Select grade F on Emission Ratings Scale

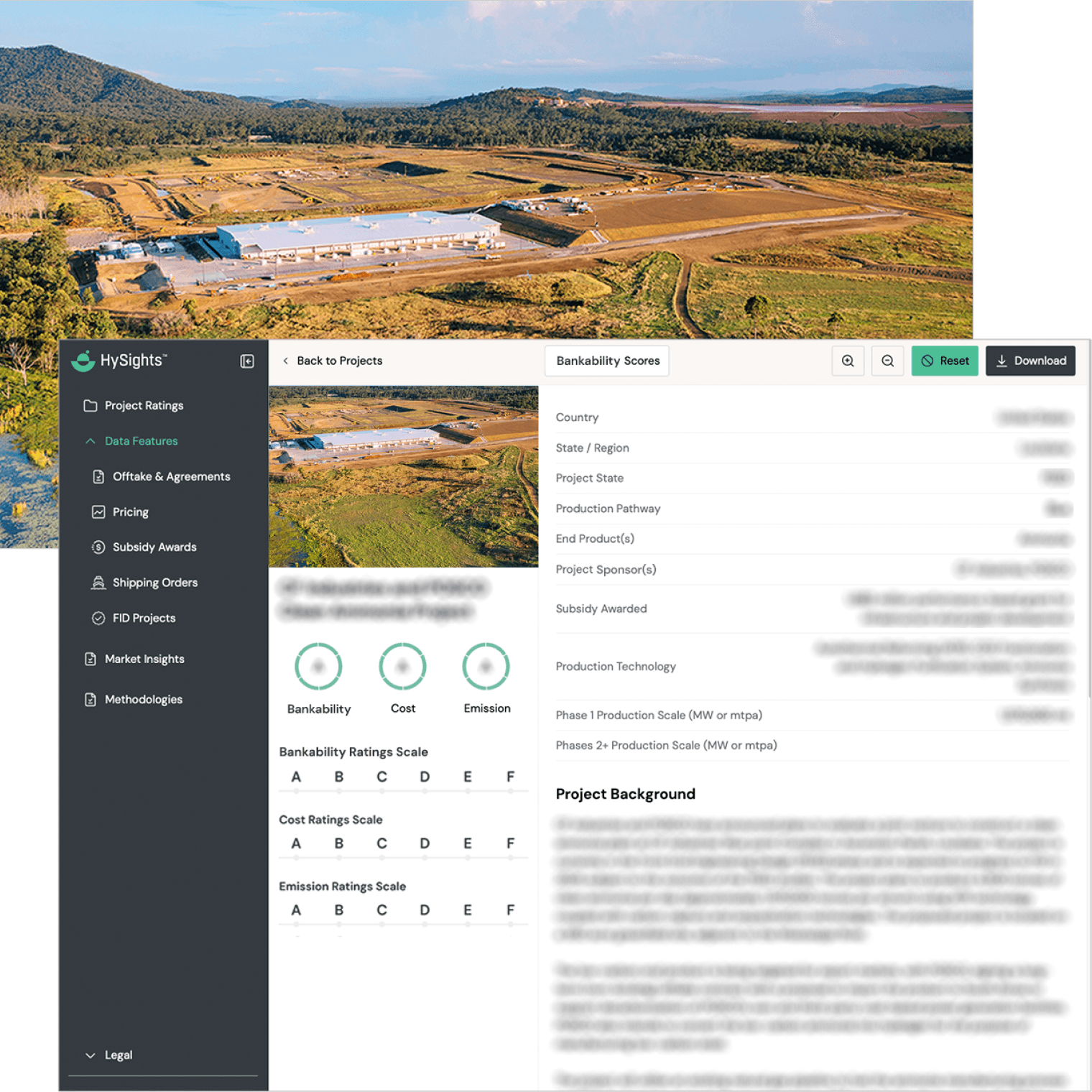(510, 910)
